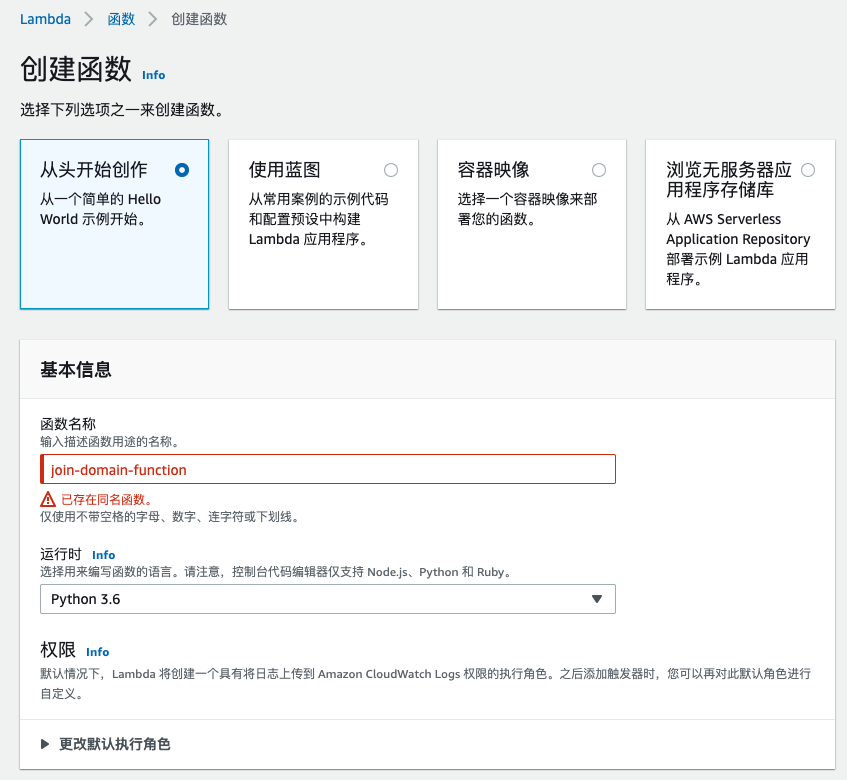Select the 从头开始创作 radio button
This screenshot has width=847, height=780.
coord(182,170)
